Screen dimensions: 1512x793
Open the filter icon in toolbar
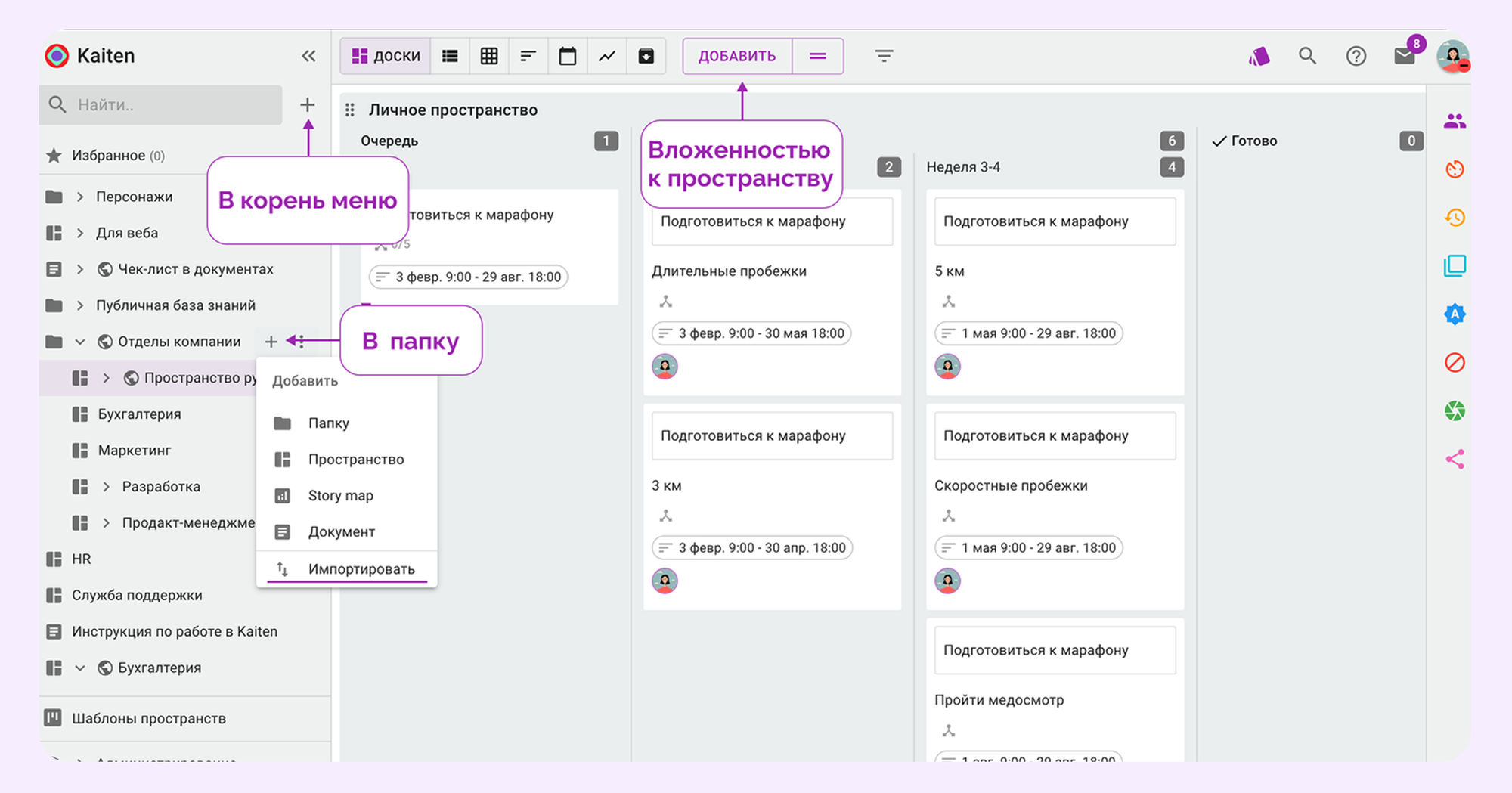(x=884, y=56)
